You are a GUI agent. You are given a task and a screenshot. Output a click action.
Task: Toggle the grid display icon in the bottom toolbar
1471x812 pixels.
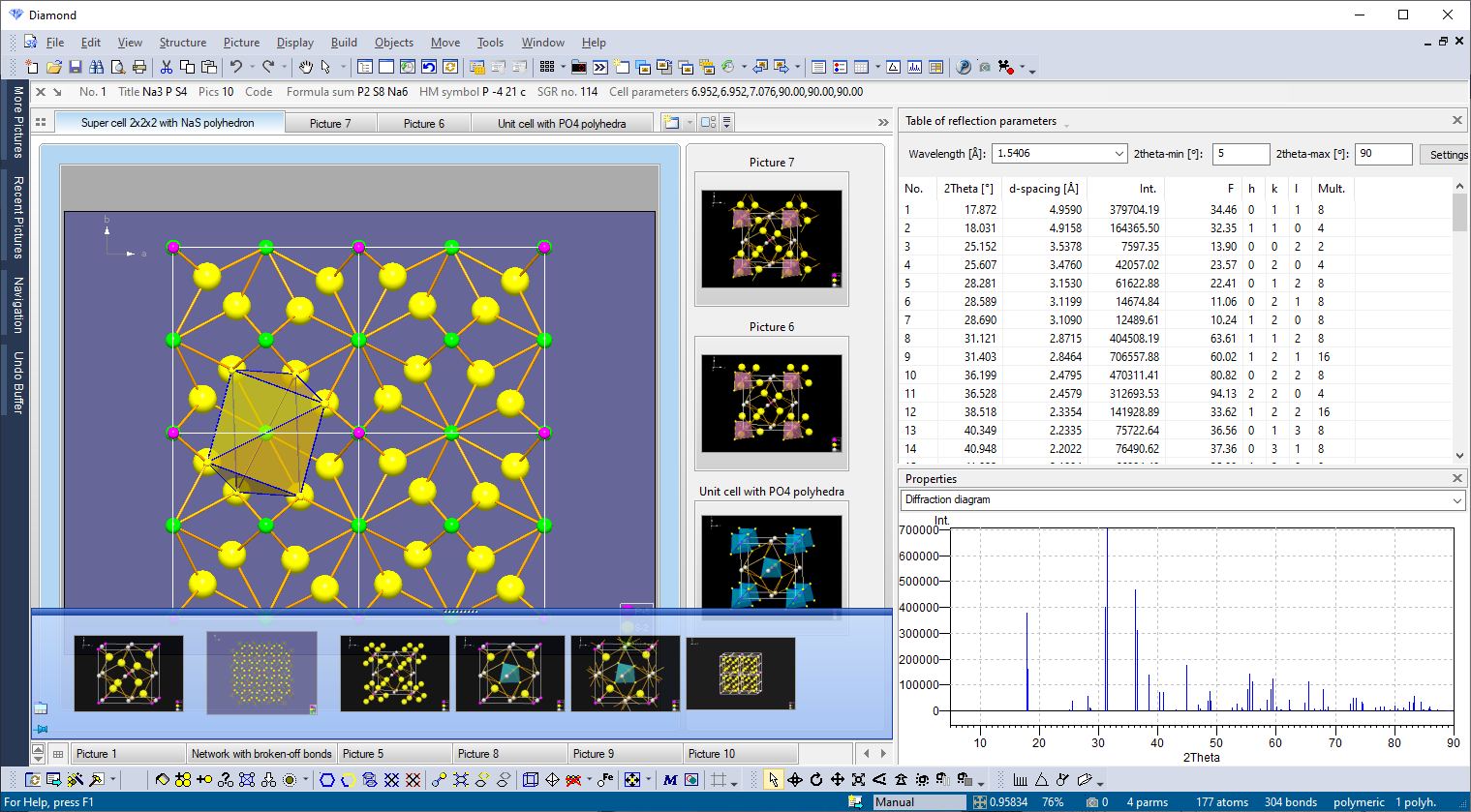point(719,781)
